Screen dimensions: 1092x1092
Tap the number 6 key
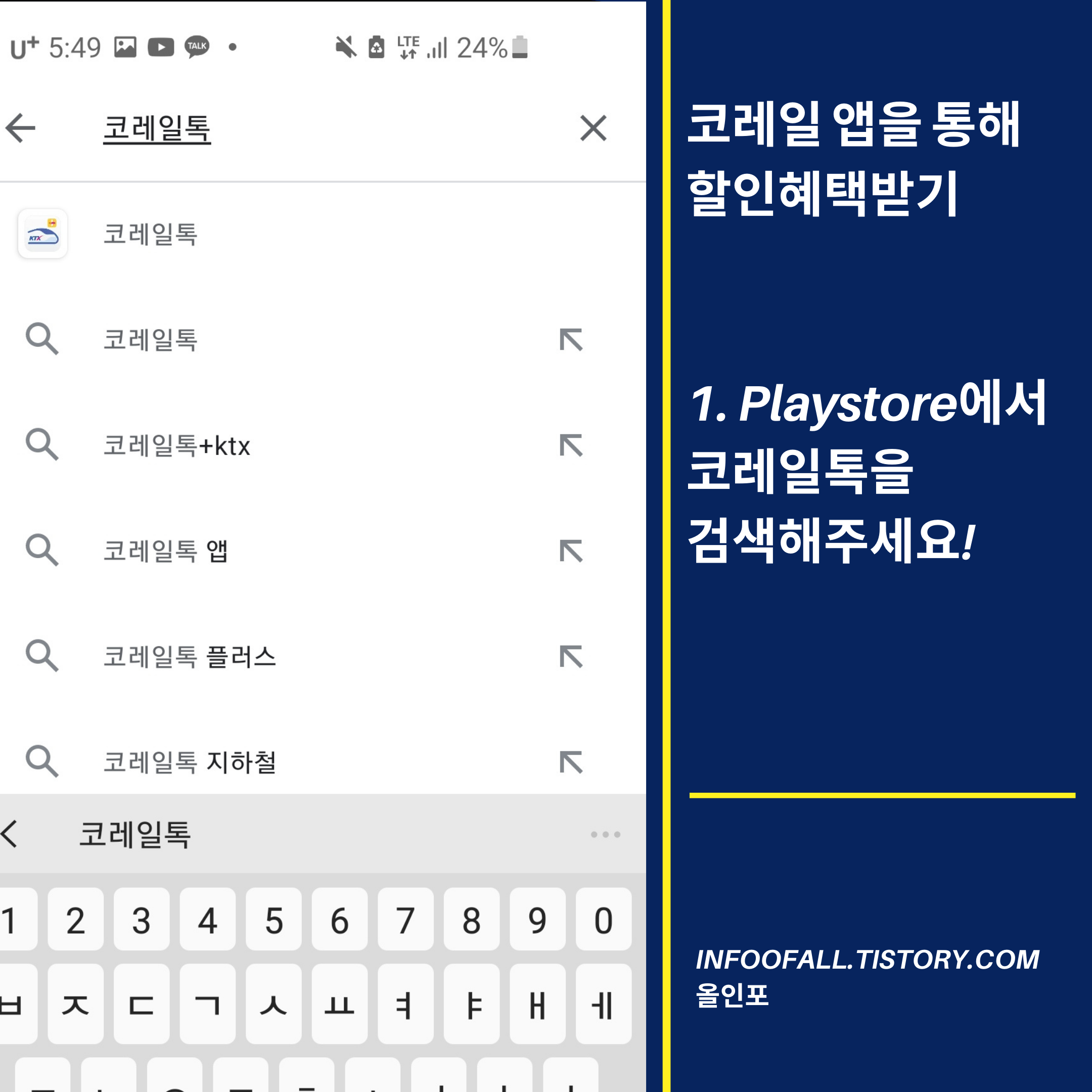pyautogui.click(x=340, y=919)
